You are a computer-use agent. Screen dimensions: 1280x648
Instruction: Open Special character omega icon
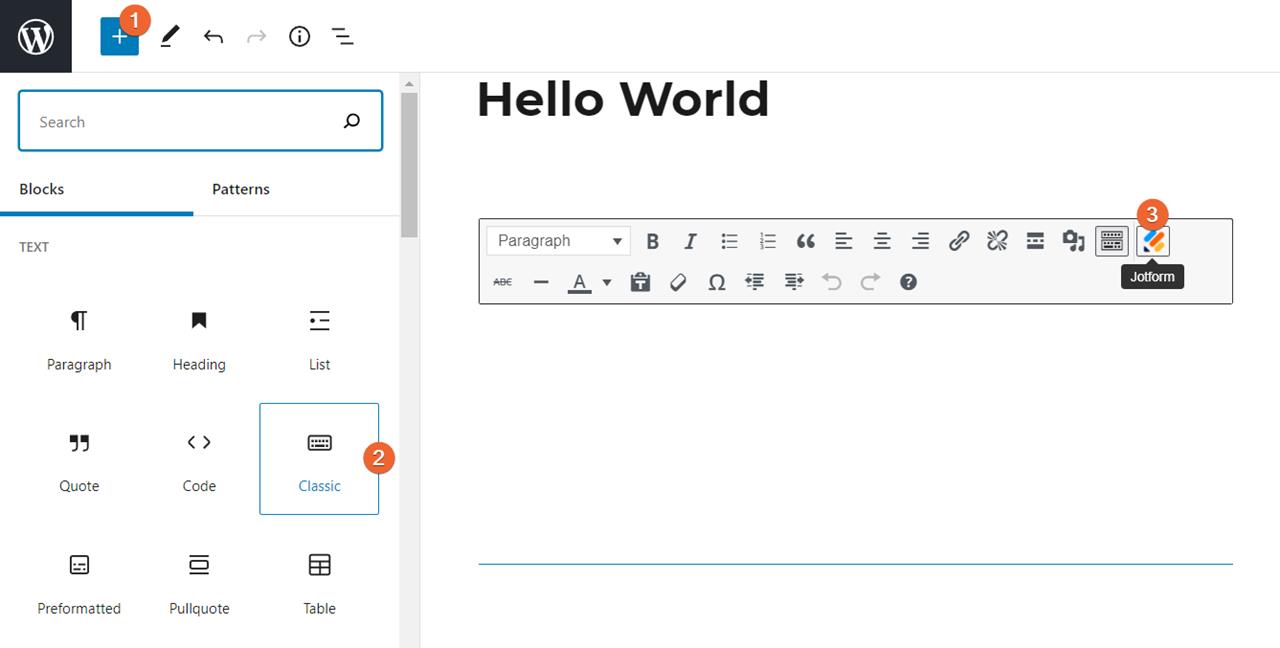point(717,282)
